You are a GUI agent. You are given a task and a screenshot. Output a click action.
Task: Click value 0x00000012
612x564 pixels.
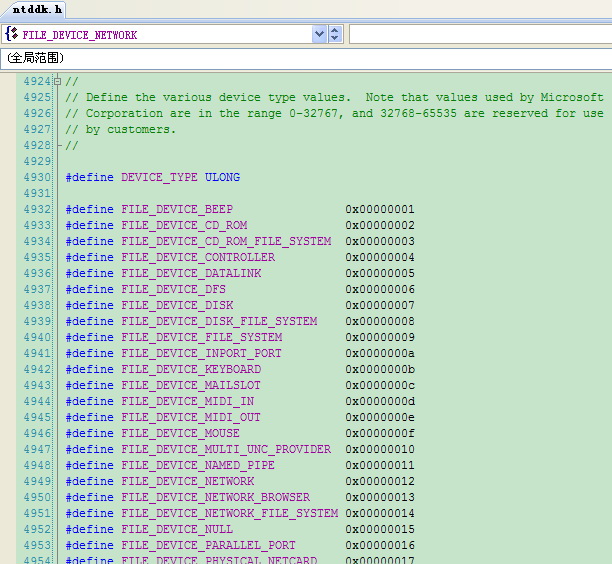coord(380,481)
